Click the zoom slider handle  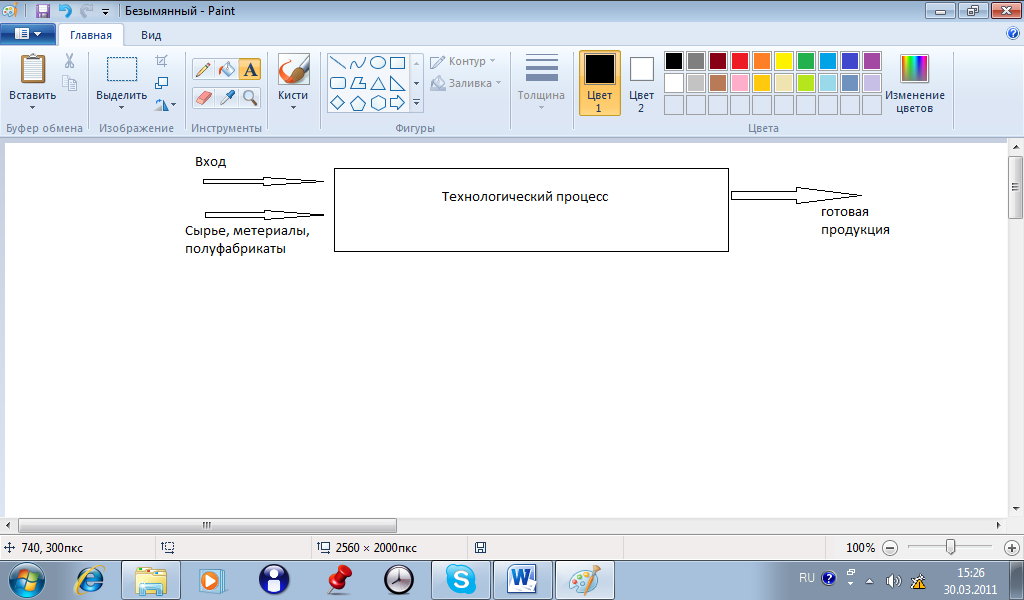950,547
